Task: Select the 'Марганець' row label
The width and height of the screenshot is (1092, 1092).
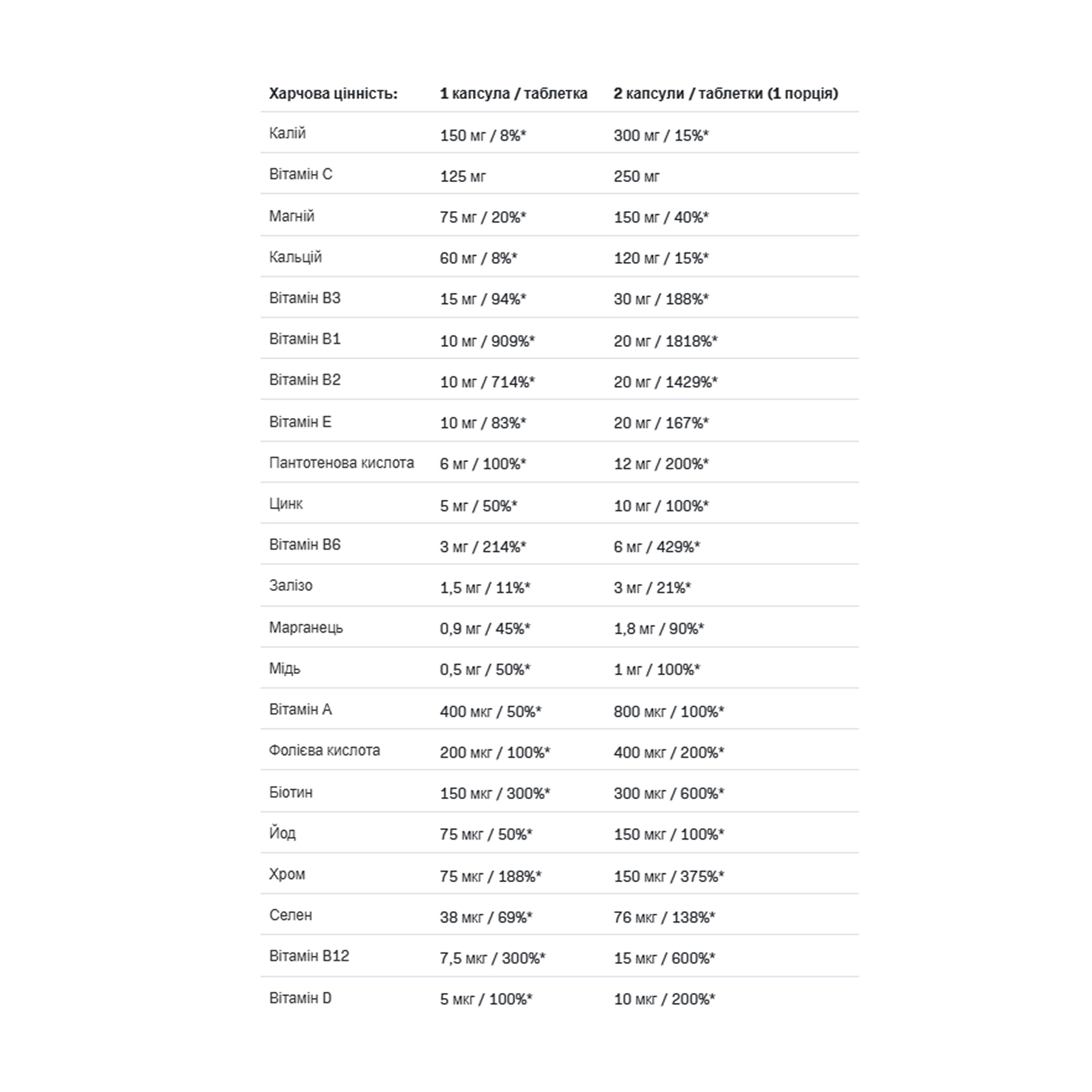Action: pyautogui.click(x=306, y=628)
